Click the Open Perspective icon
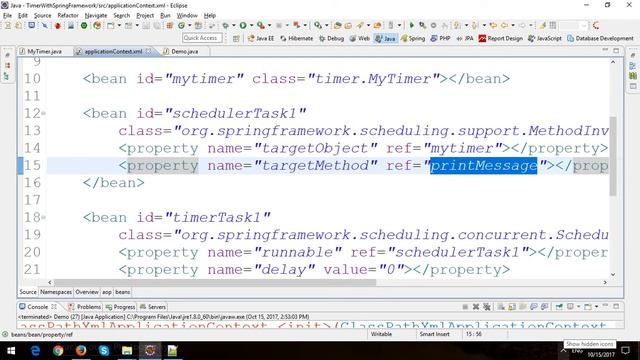The width and height of the screenshot is (640, 360). 236,38
